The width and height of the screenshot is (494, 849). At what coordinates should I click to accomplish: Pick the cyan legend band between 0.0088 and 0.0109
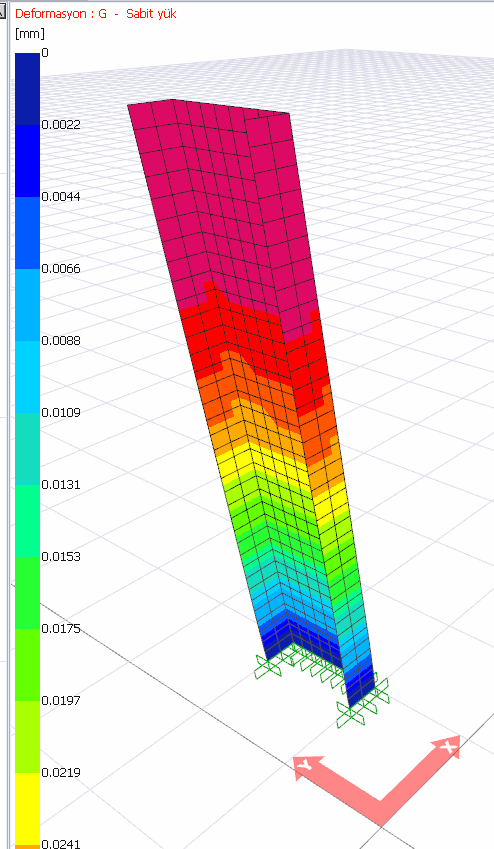(x=27, y=377)
